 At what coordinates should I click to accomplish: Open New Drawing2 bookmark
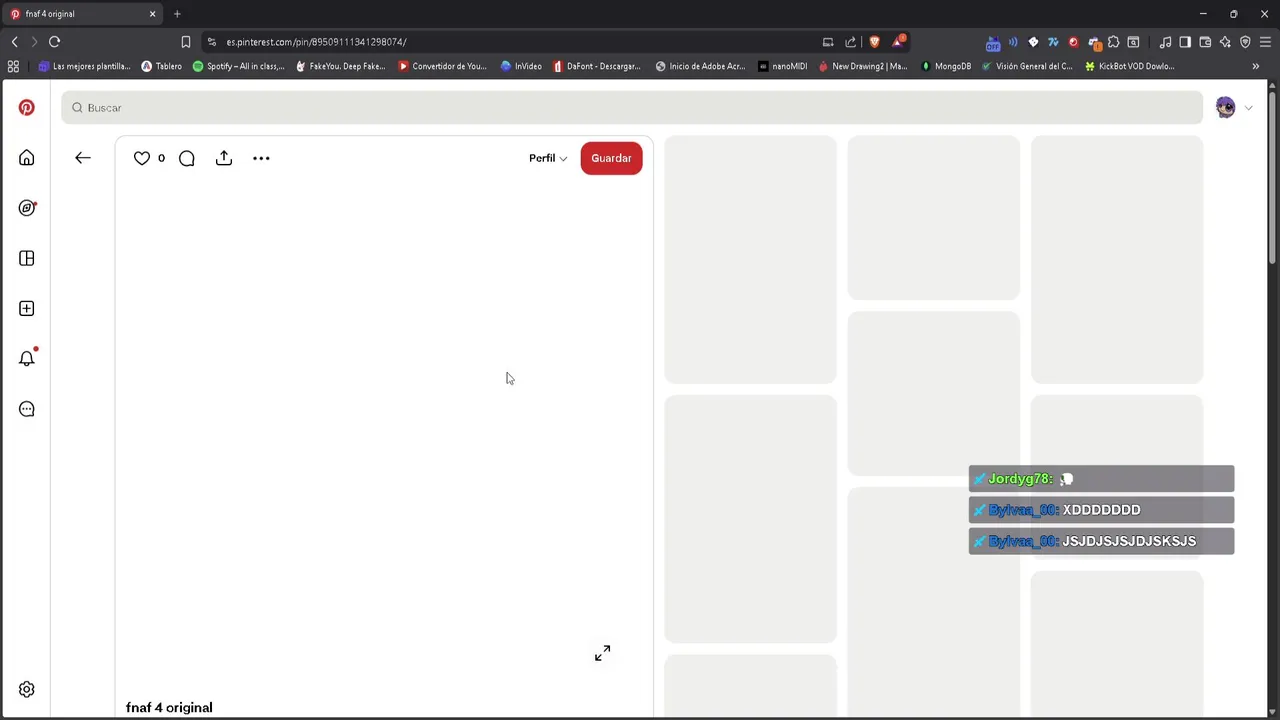pos(863,66)
